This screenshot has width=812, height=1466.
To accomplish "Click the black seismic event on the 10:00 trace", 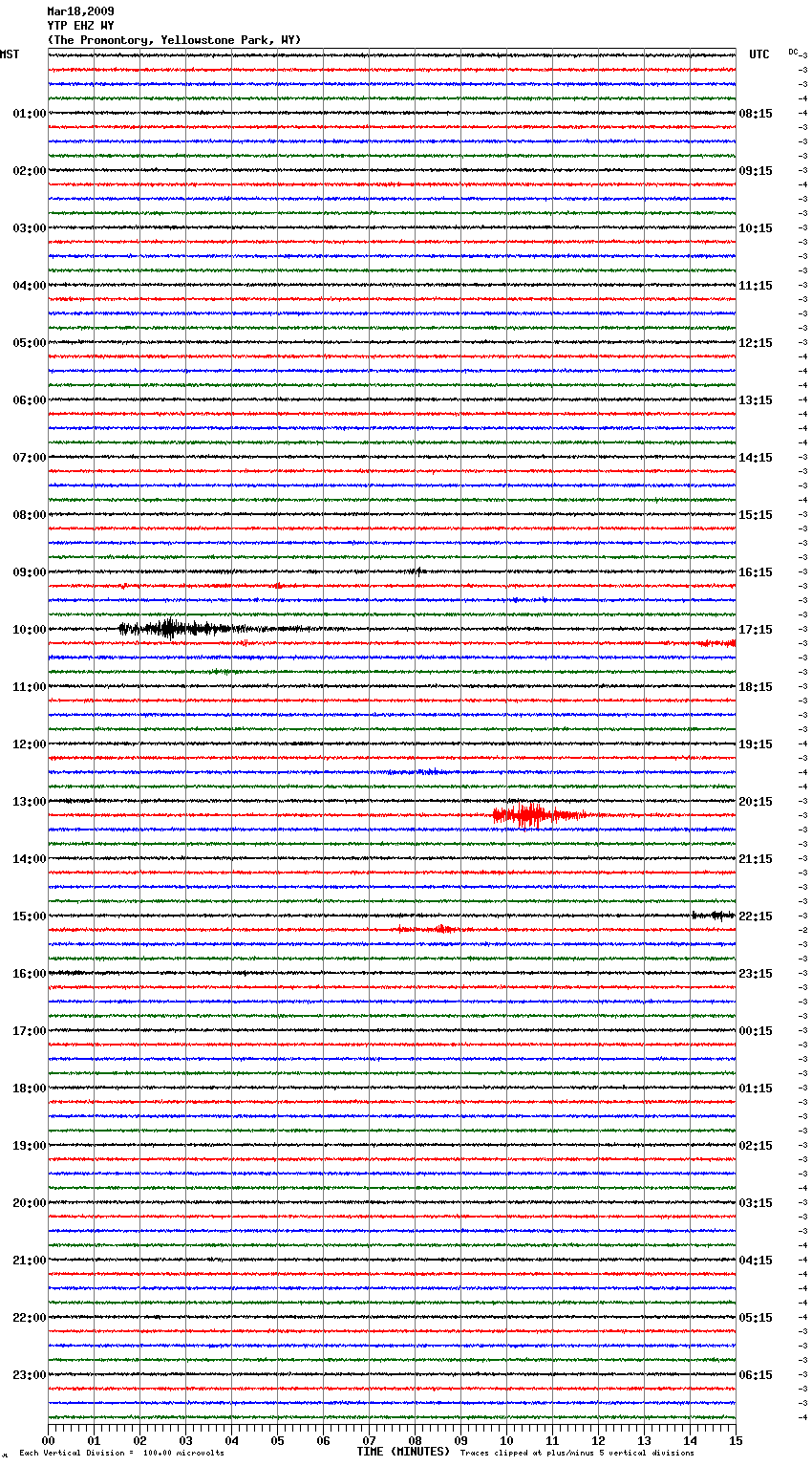I will [x=182, y=628].
